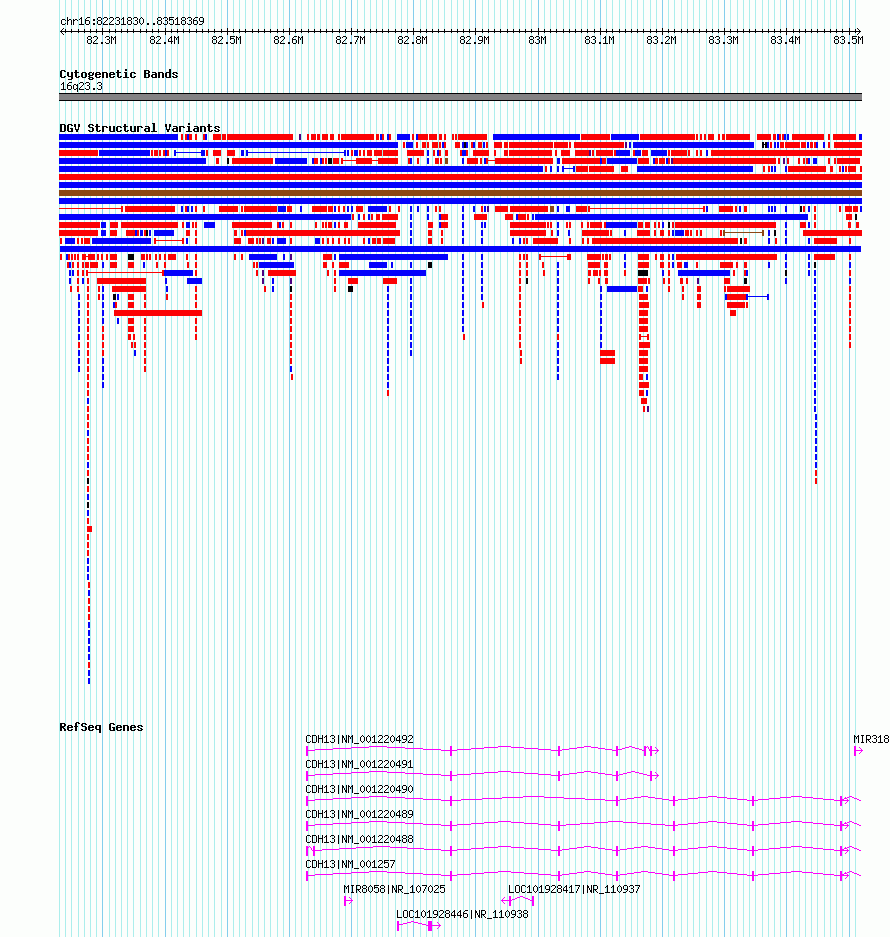Open the CDH13|NM_001220488 transcript label
This screenshot has width=890, height=937.
pos(360,840)
